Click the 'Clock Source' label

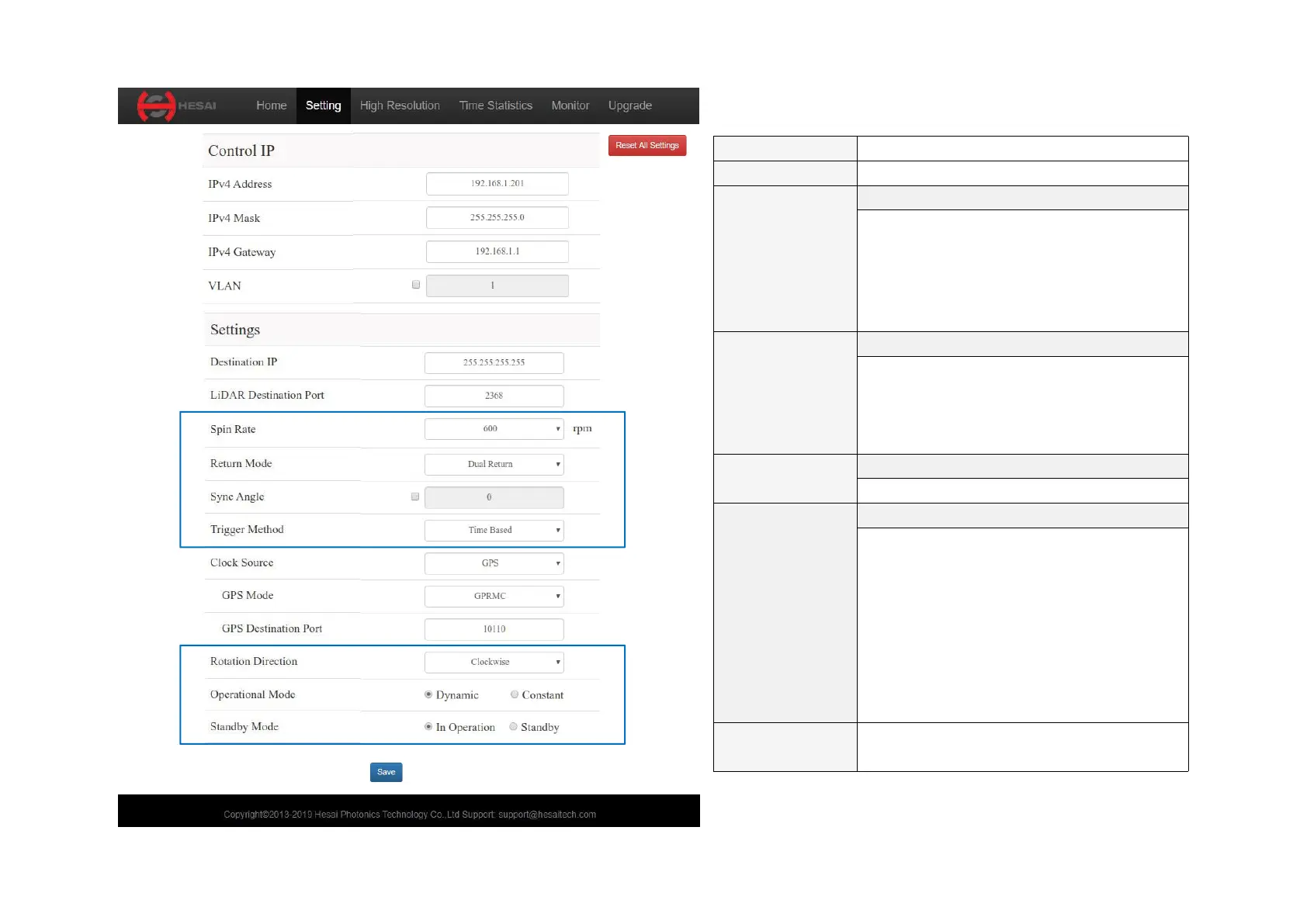[241, 562]
